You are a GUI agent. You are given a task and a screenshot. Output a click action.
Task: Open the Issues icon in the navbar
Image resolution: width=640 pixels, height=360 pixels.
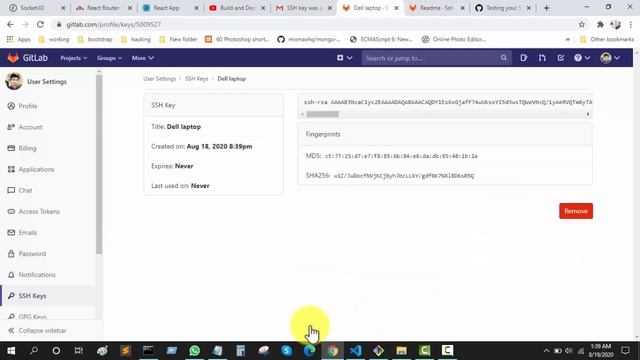(524, 58)
